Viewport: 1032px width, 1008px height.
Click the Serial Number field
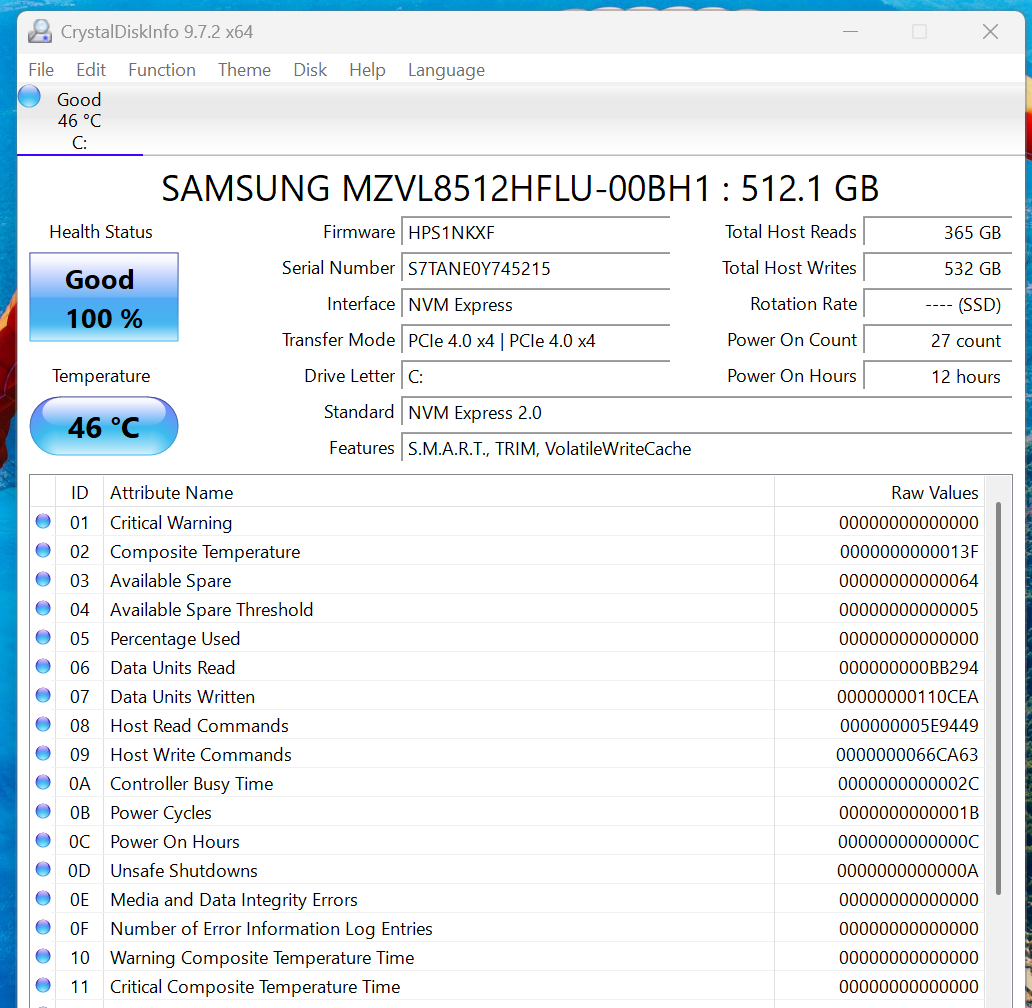click(535, 269)
